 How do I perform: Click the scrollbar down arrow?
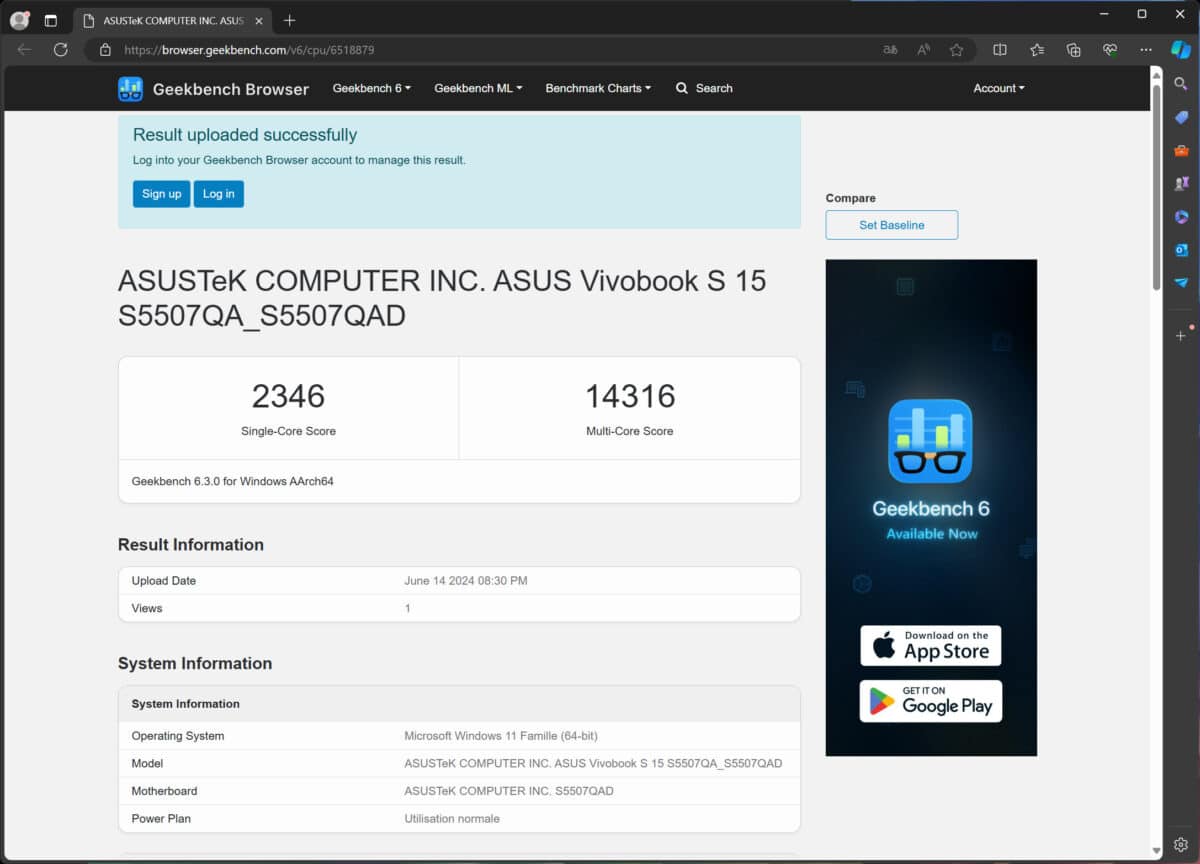[x=1157, y=851]
